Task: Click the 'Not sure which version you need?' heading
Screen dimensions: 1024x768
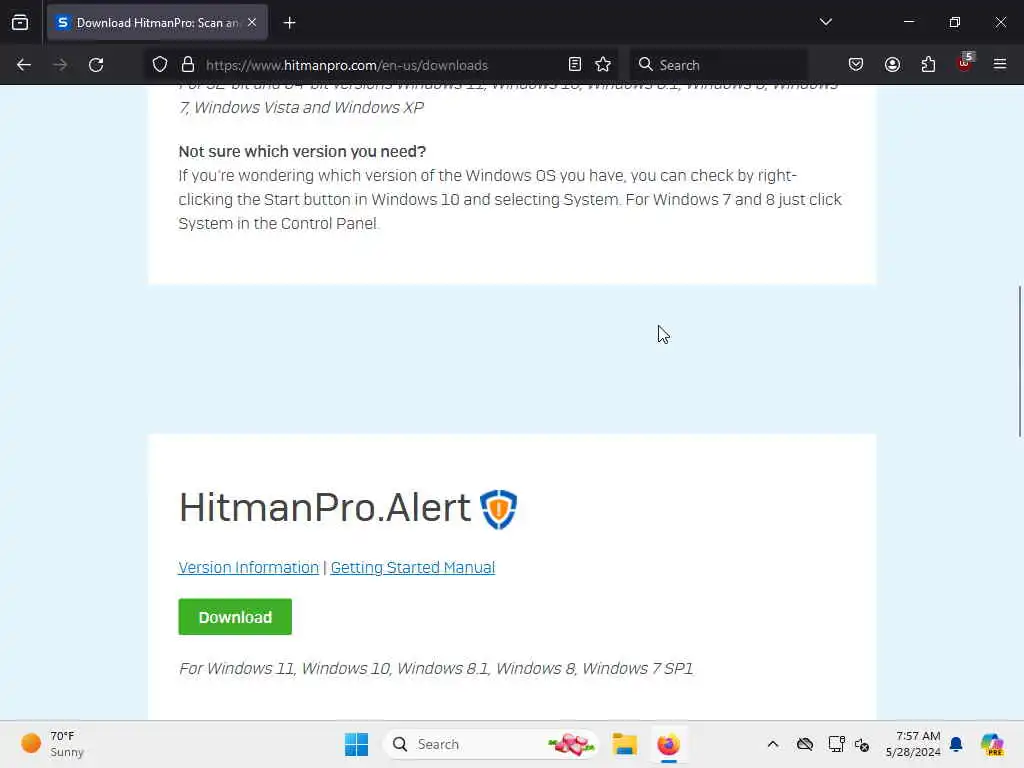Action: (302, 152)
